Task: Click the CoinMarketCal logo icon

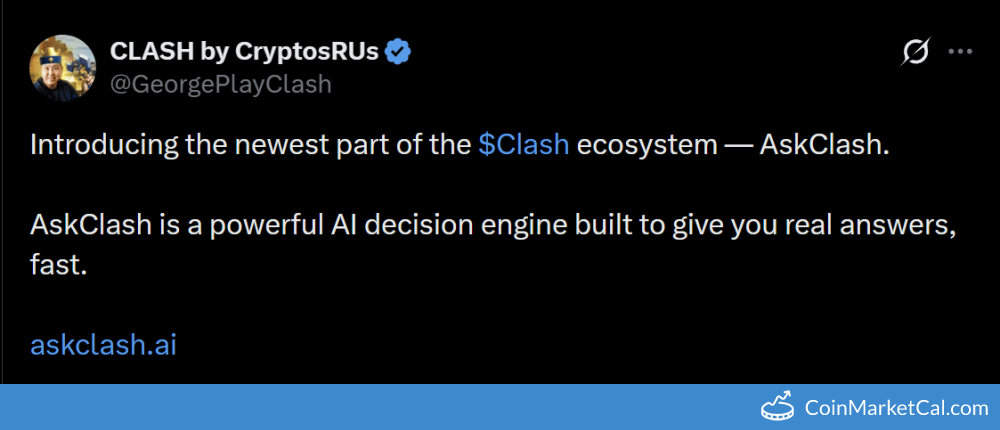Action: click(x=778, y=407)
